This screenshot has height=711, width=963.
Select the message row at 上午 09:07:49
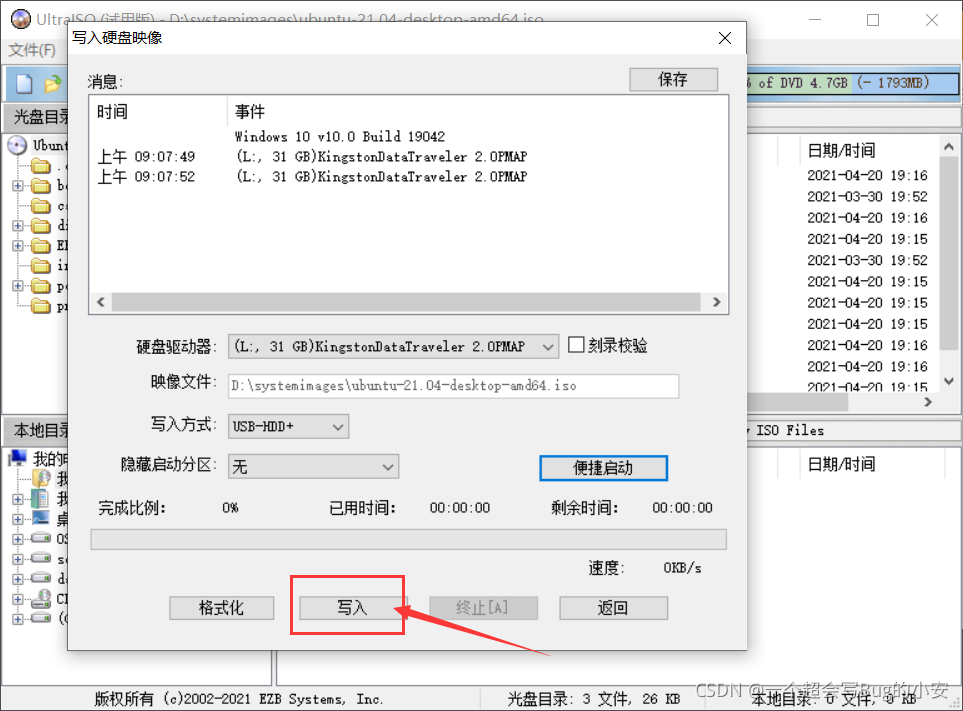pyautogui.click(x=312, y=157)
